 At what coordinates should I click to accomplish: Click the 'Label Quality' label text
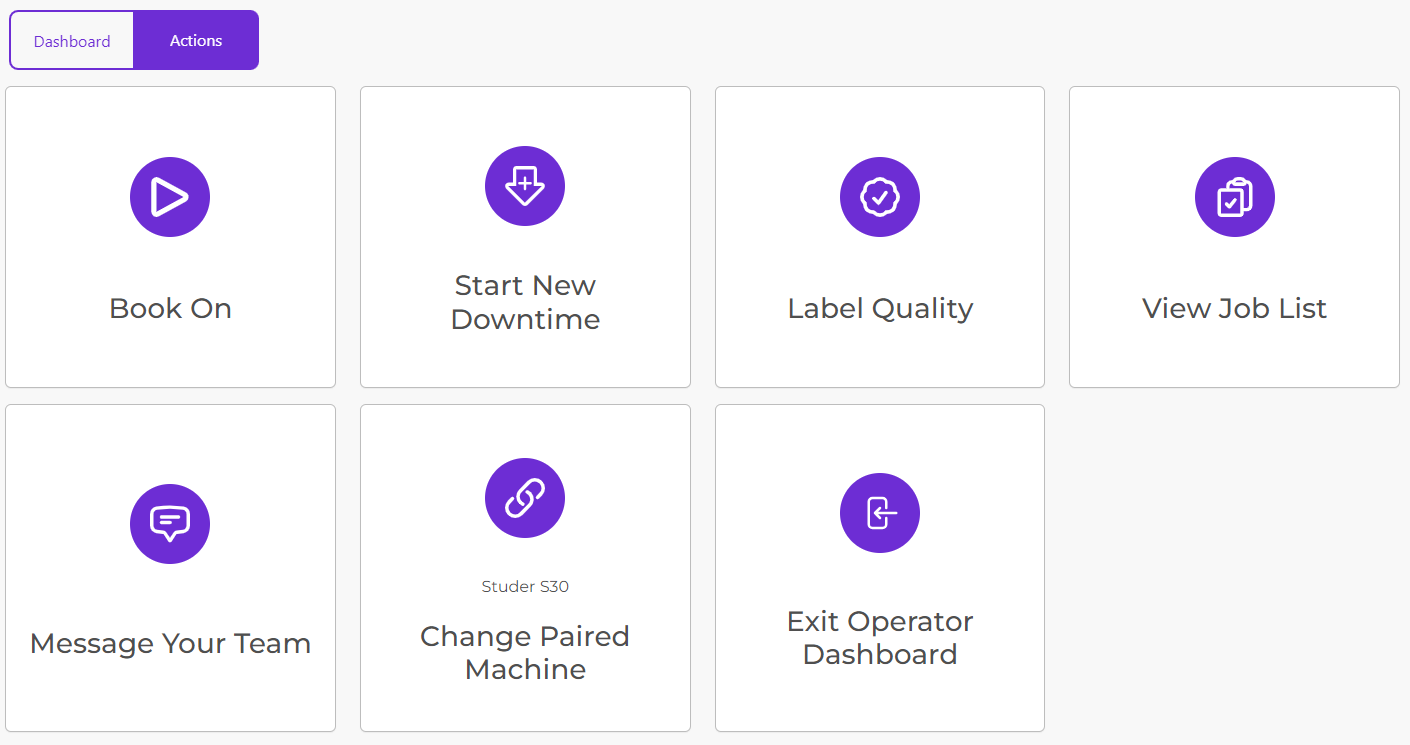tap(880, 308)
